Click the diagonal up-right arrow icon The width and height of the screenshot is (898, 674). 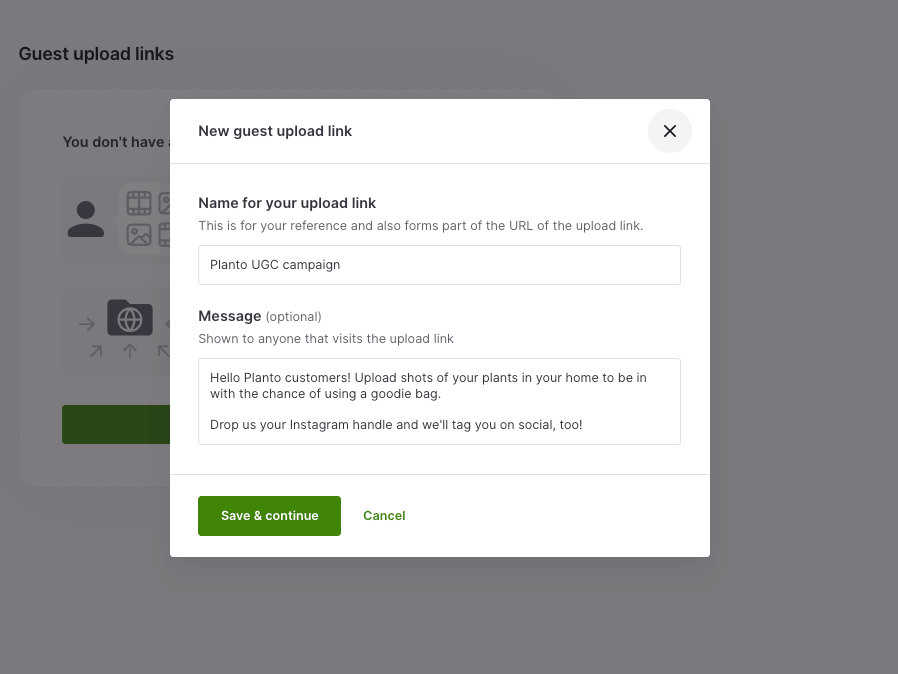[95, 350]
